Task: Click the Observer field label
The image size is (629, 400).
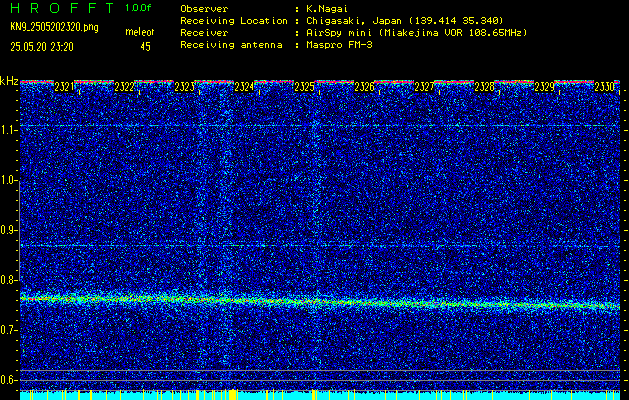Action: [204, 8]
